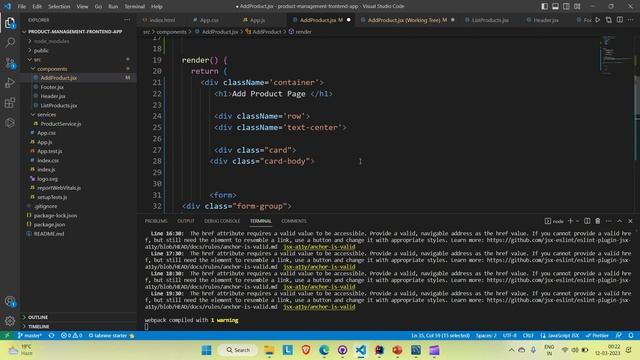Viewport: 640px width, 360px height.
Task: Click the first jsx-a11y/anchor-is-valid terminal link
Action: point(319,247)
